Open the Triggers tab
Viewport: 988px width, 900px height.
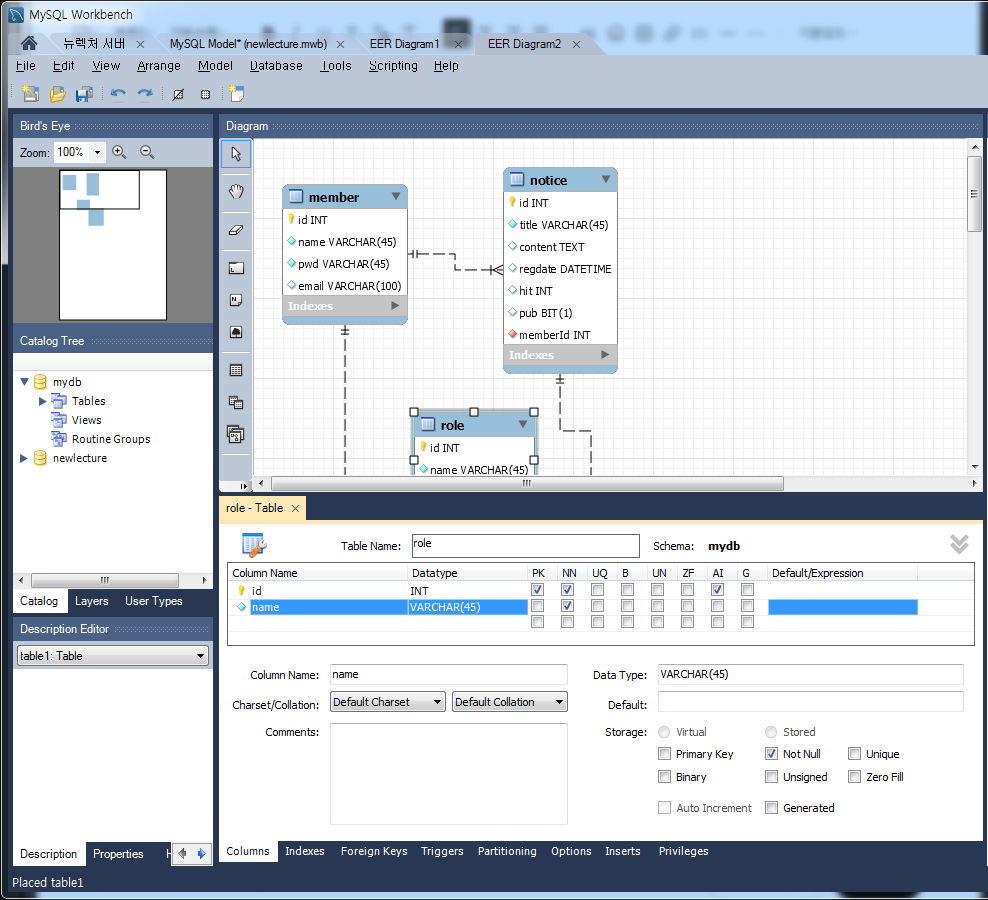442,851
